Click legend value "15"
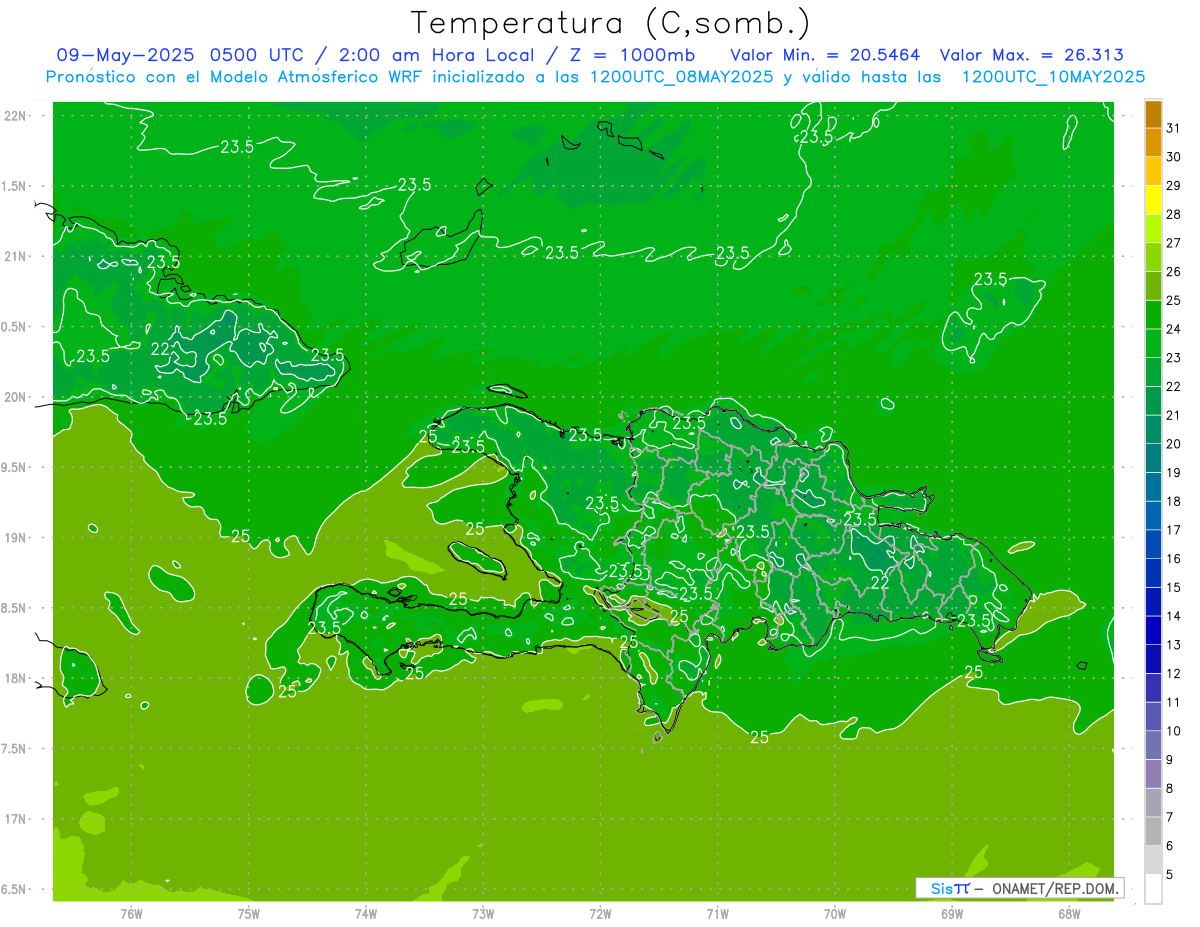 click(1174, 588)
